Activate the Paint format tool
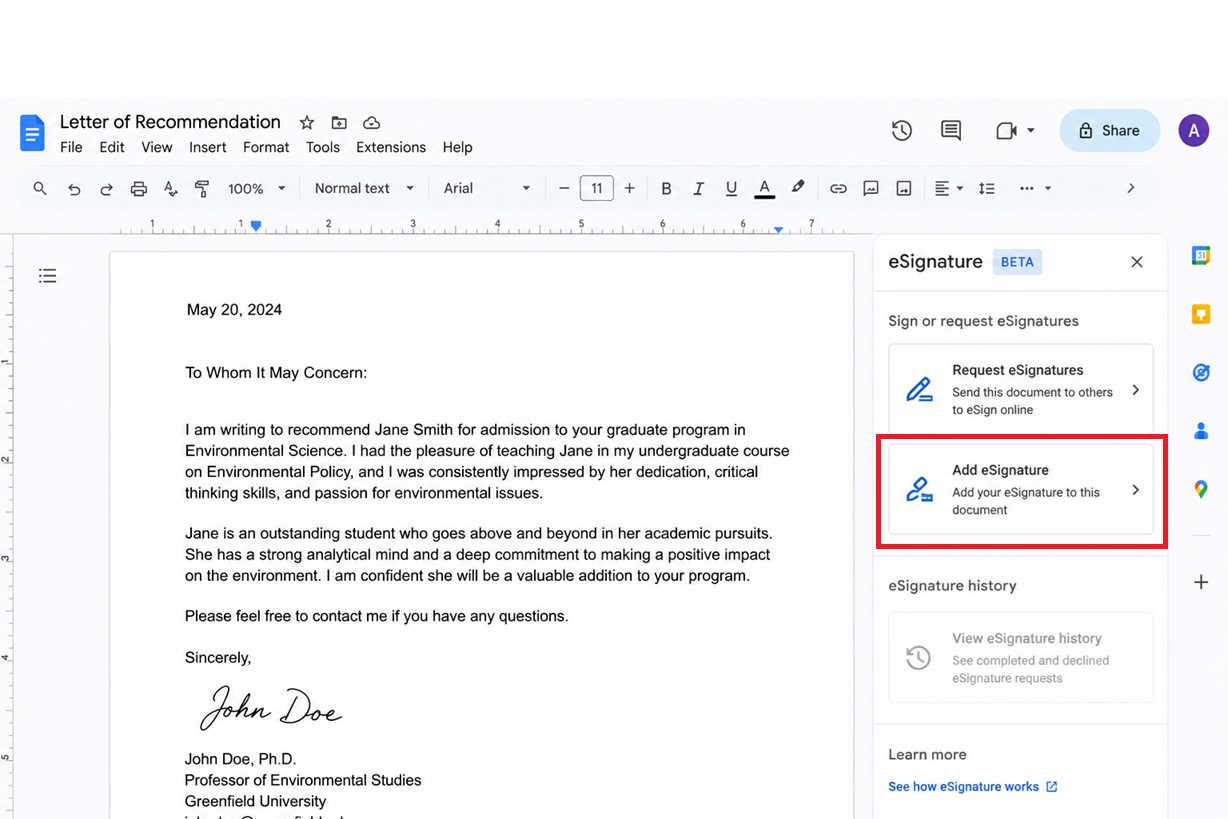 [x=202, y=188]
